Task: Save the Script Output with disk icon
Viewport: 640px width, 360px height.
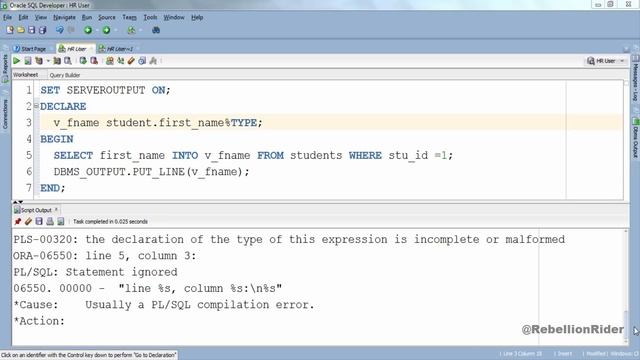Action: pyautogui.click(x=39, y=221)
